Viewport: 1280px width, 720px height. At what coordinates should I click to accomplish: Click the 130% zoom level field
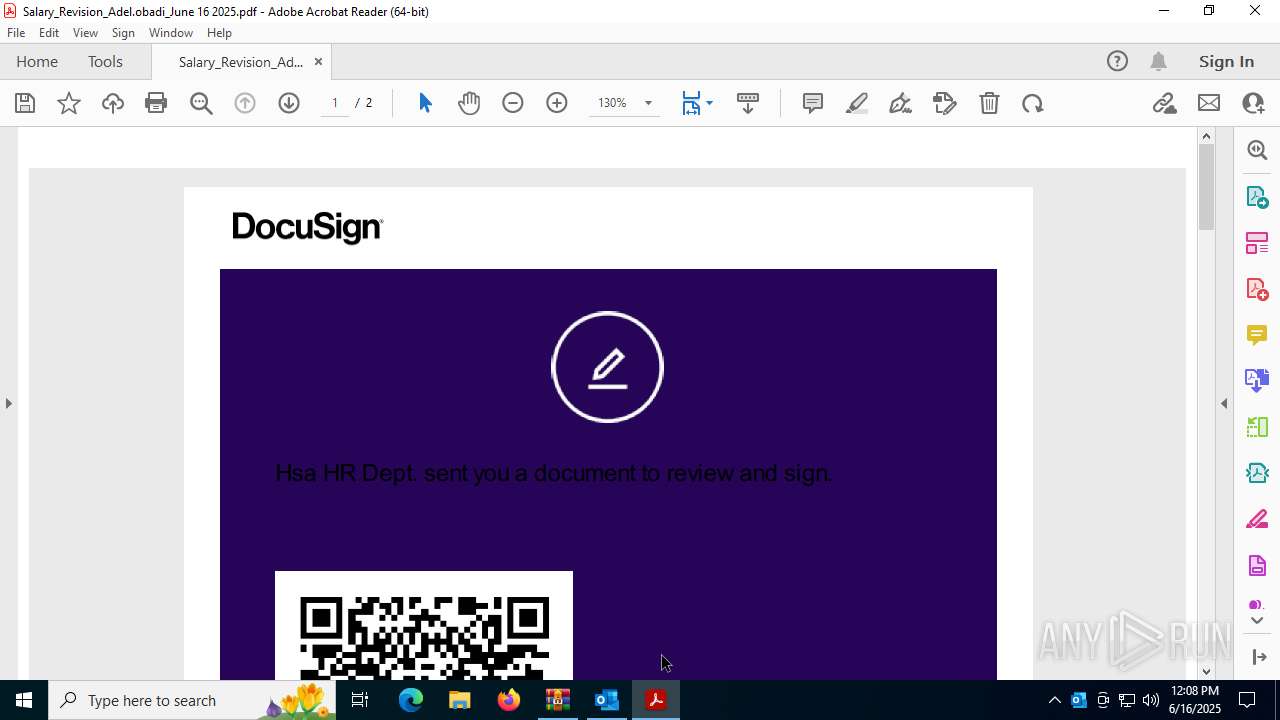pyautogui.click(x=612, y=103)
